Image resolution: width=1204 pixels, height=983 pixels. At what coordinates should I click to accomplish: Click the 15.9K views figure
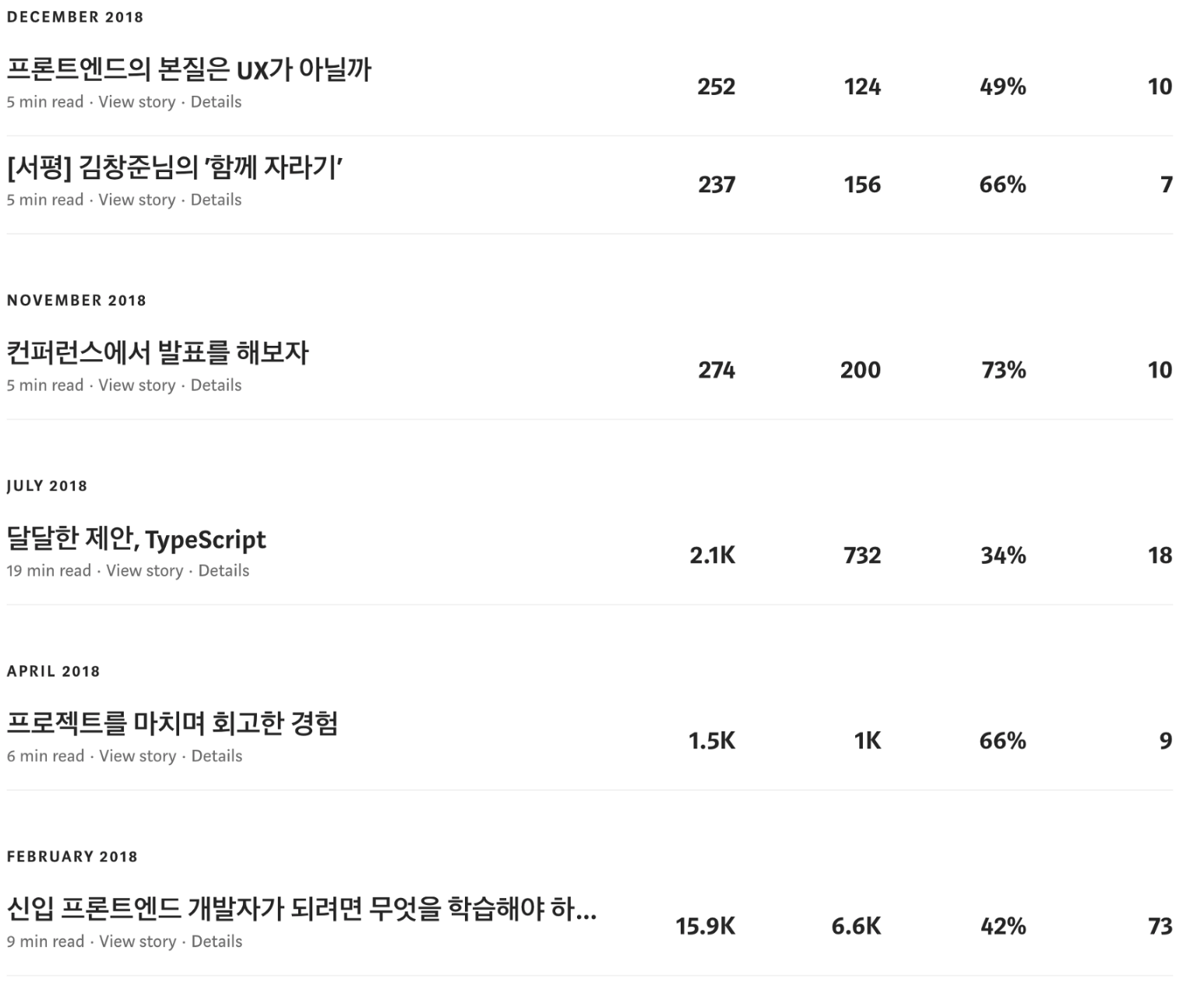click(705, 926)
